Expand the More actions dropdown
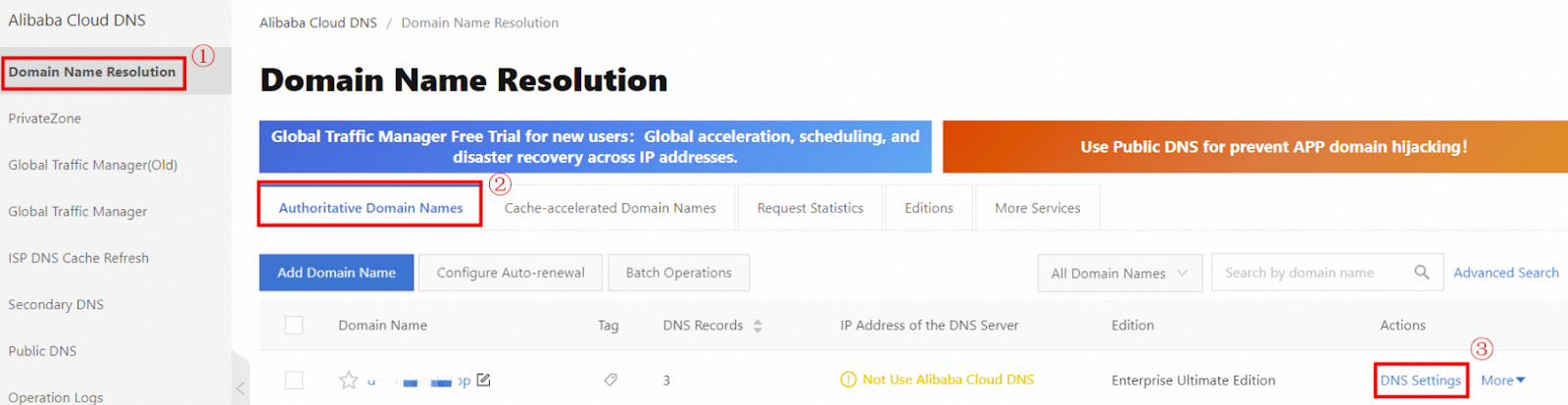 1502,380
